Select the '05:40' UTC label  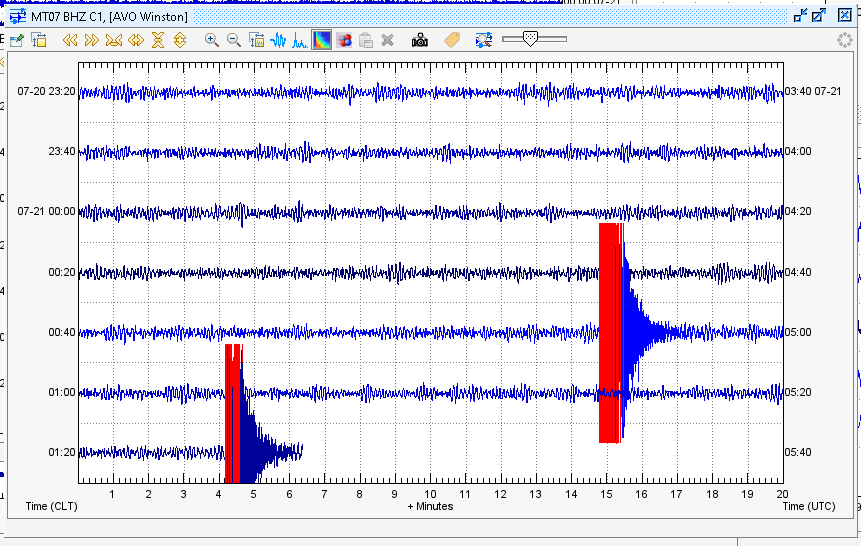[798, 452]
